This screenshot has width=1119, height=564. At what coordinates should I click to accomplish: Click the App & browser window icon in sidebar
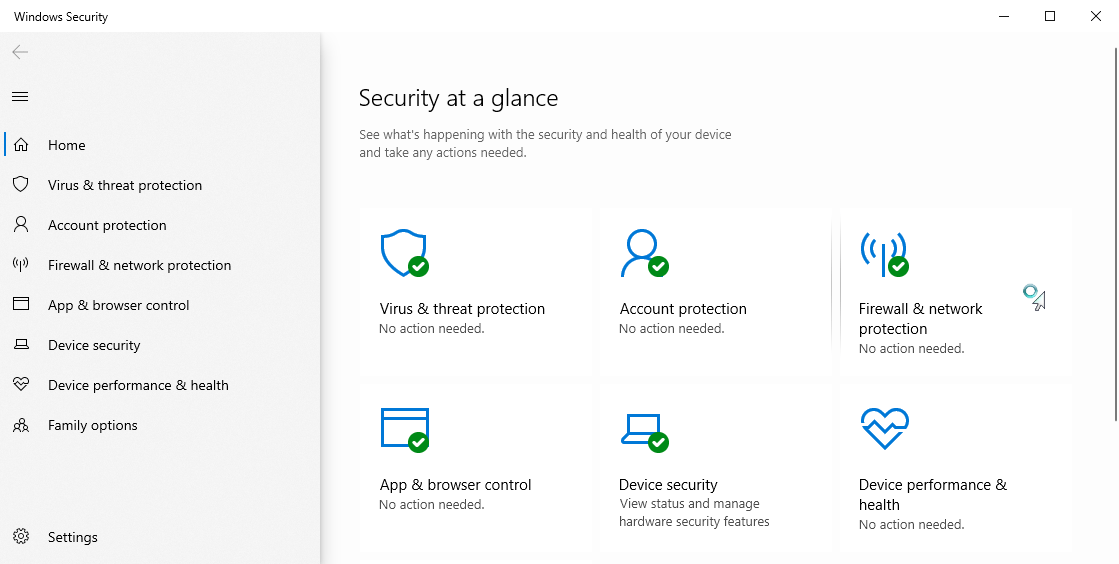(x=21, y=305)
